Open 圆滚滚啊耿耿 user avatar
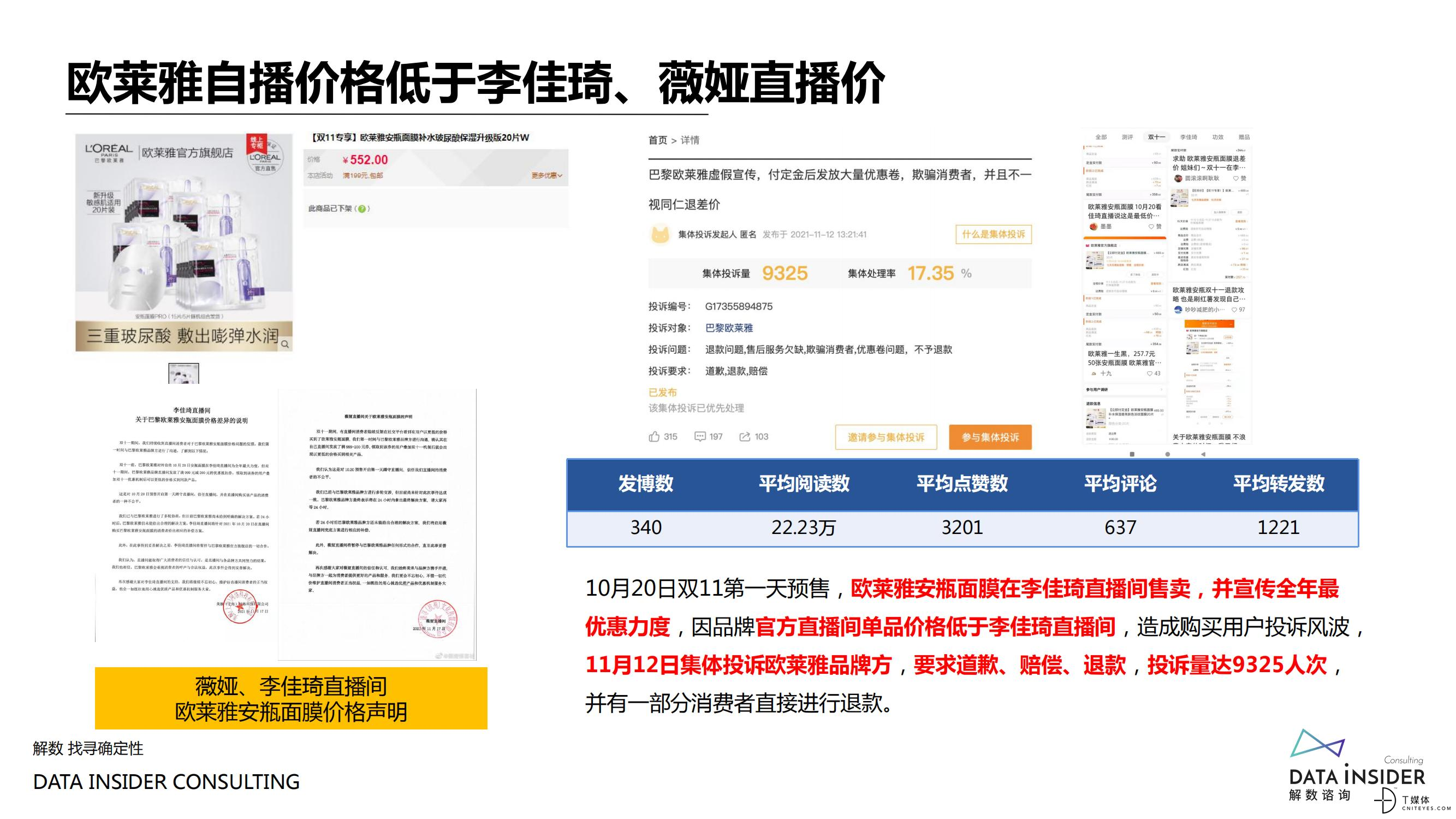This screenshot has height=819, width=1456. point(1178,179)
